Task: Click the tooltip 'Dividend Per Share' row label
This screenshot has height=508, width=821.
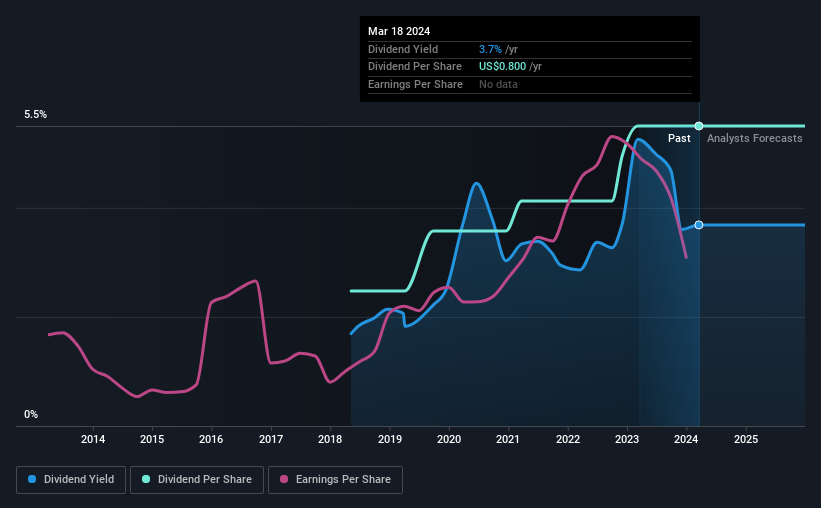Action: [x=415, y=67]
